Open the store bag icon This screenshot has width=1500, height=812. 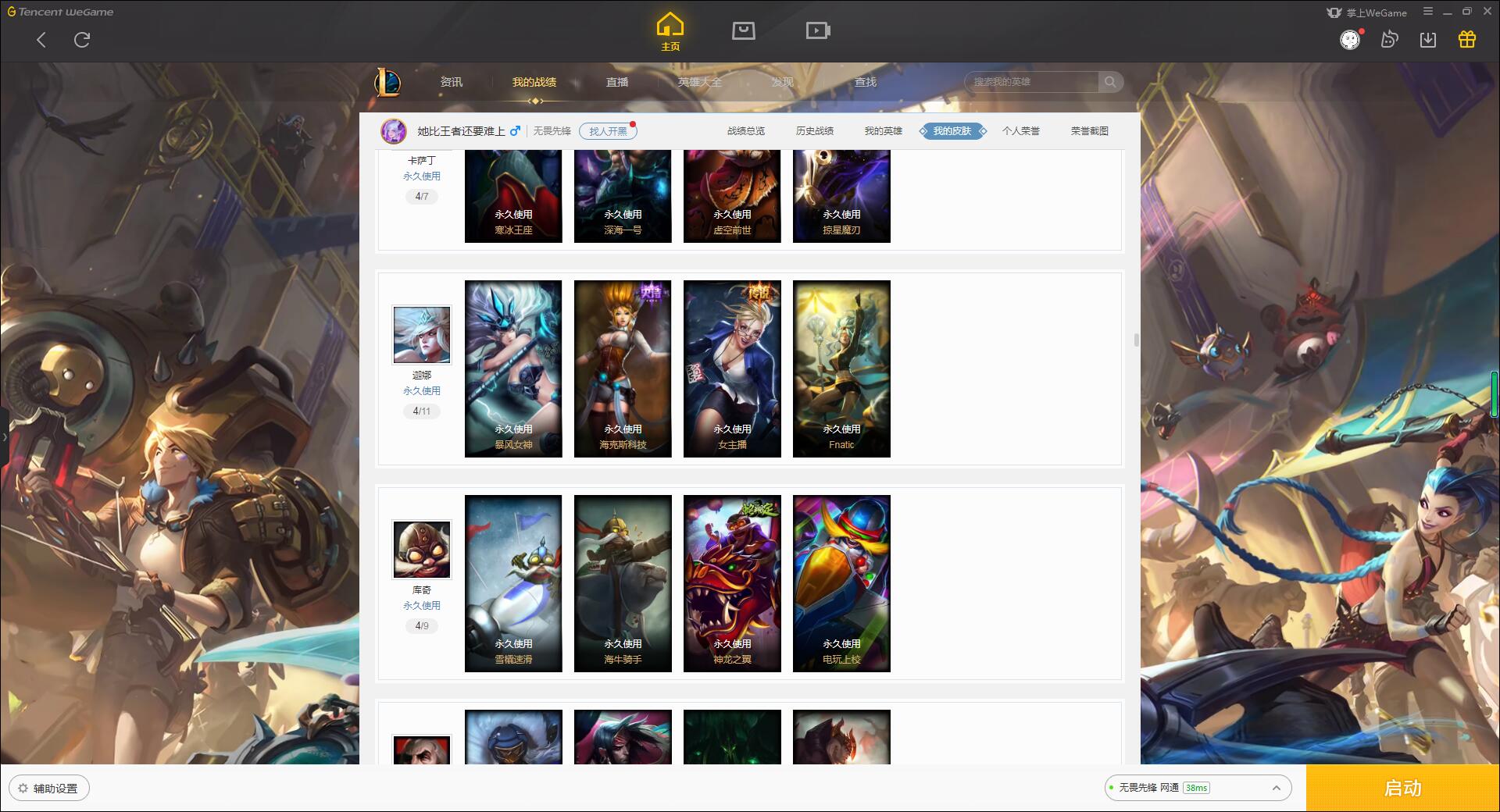(744, 30)
